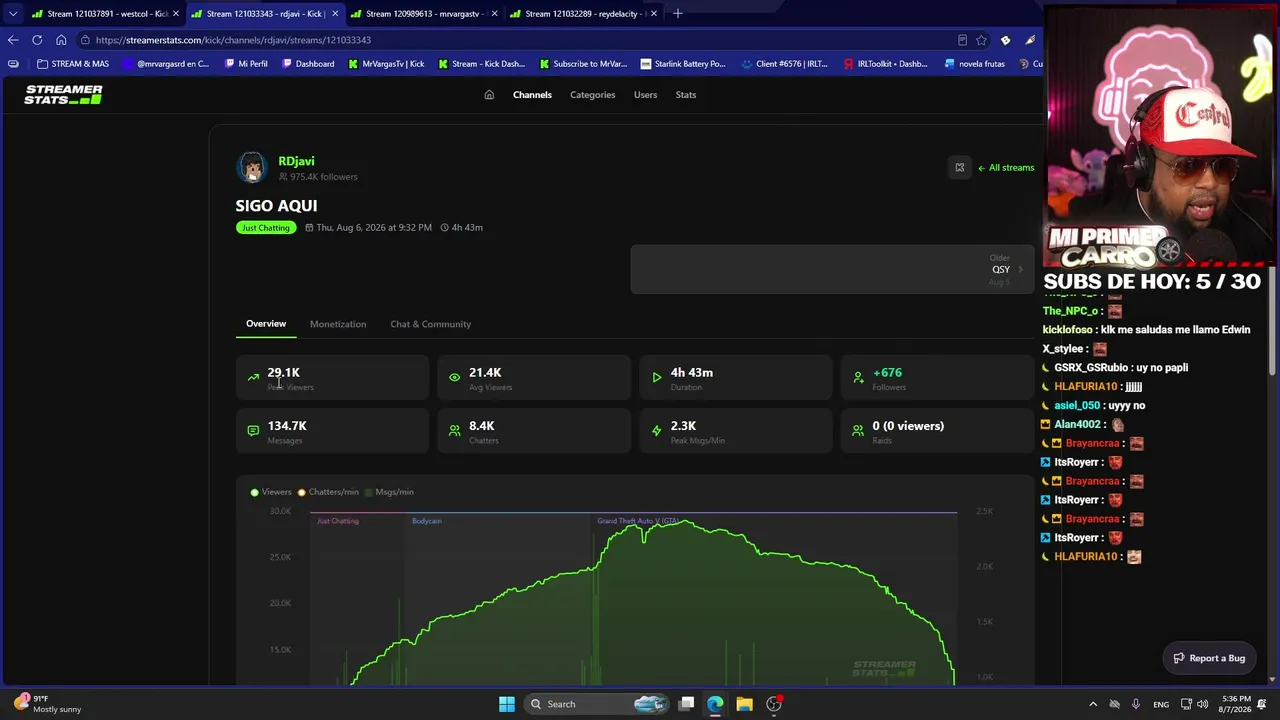Viewport: 1280px width, 720px height.
Task: Click the Raids people icon
Action: [x=858, y=431]
